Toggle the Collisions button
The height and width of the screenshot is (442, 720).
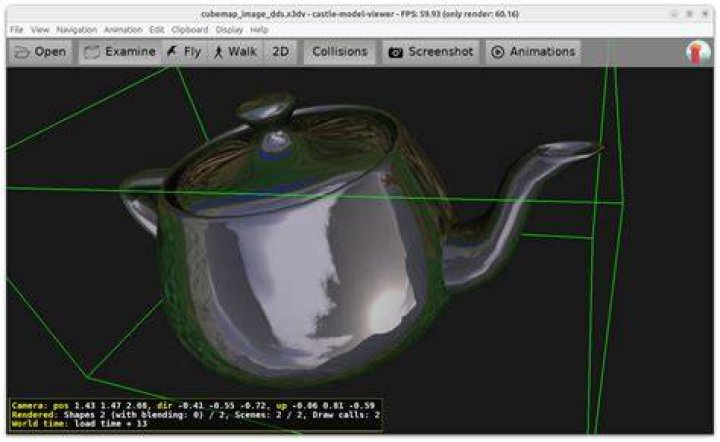tap(340, 52)
